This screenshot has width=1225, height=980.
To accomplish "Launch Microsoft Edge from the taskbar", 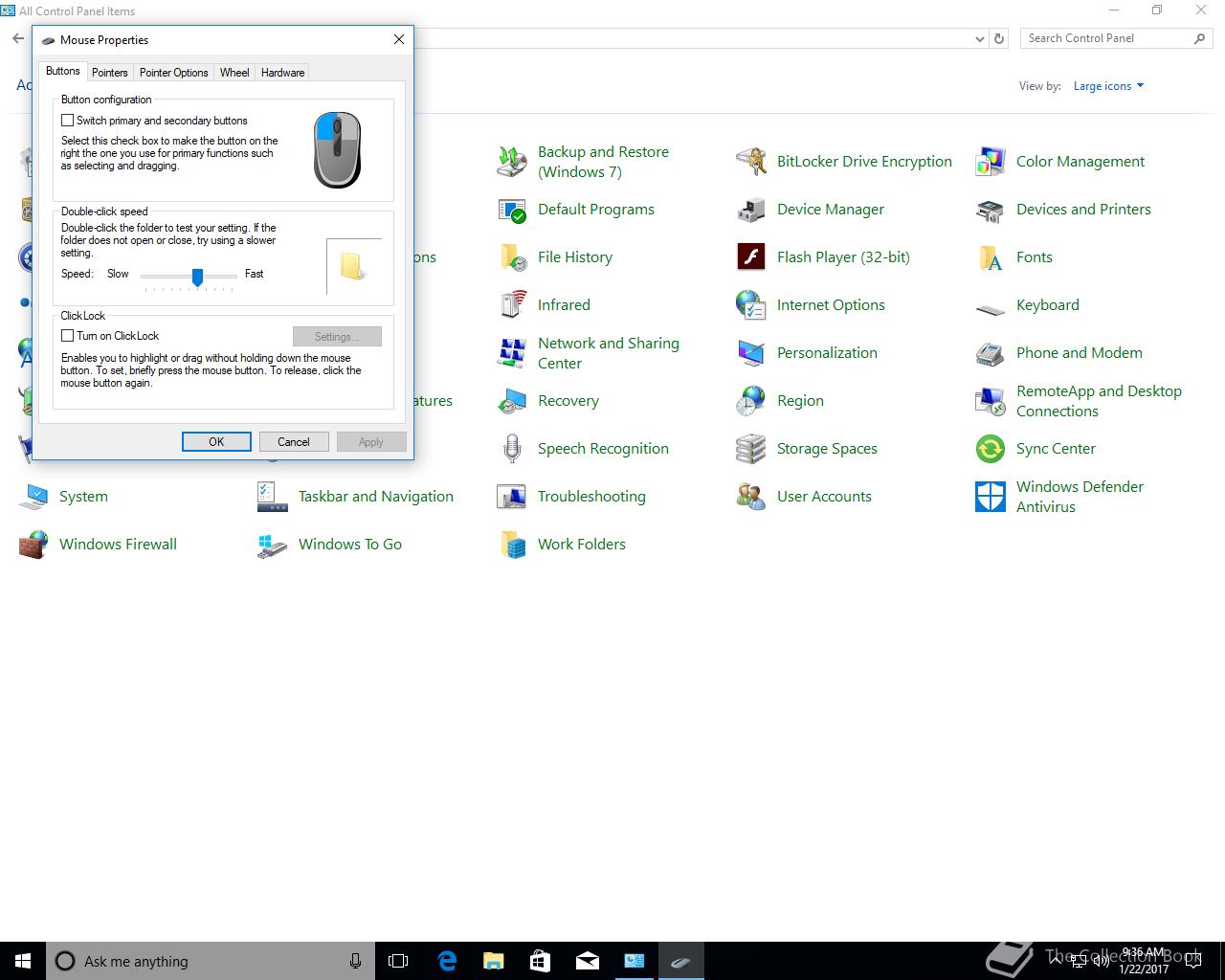I will point(446,961).
